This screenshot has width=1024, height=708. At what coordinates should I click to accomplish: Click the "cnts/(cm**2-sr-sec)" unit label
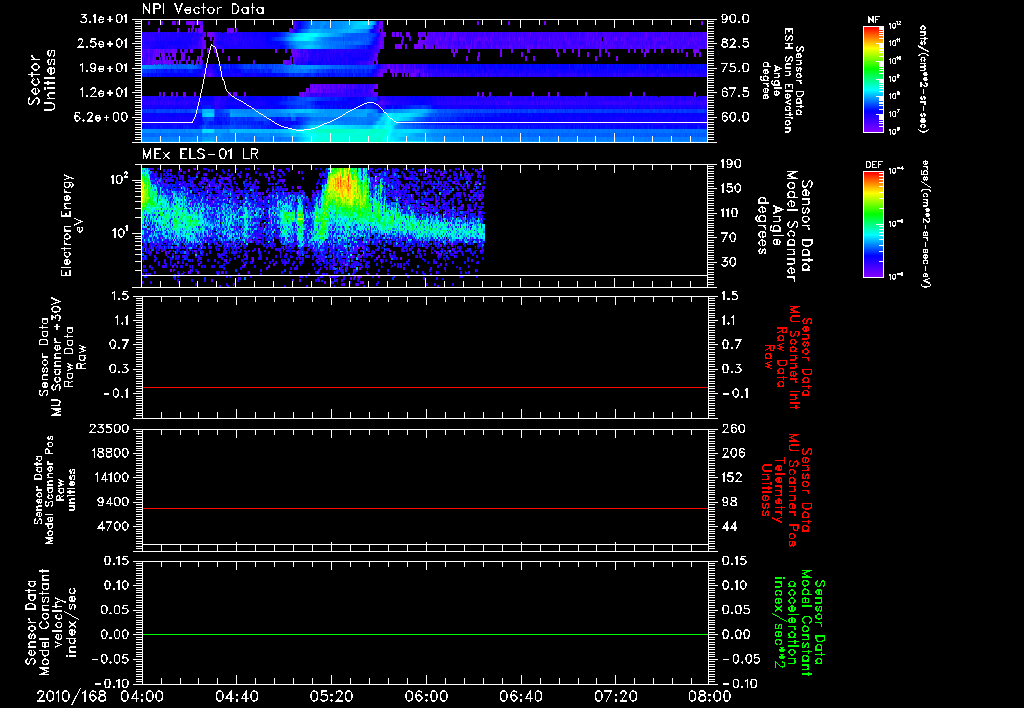tap(922, 78)
